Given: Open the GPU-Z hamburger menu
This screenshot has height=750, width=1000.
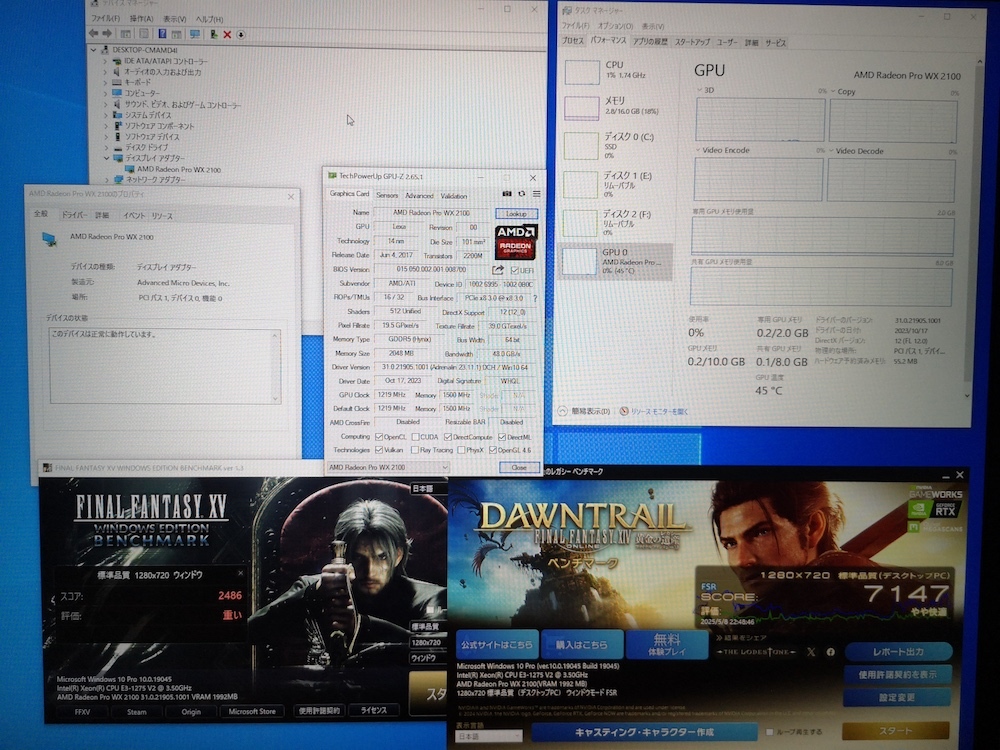Looking at the screenshot, I should [536, 194].
